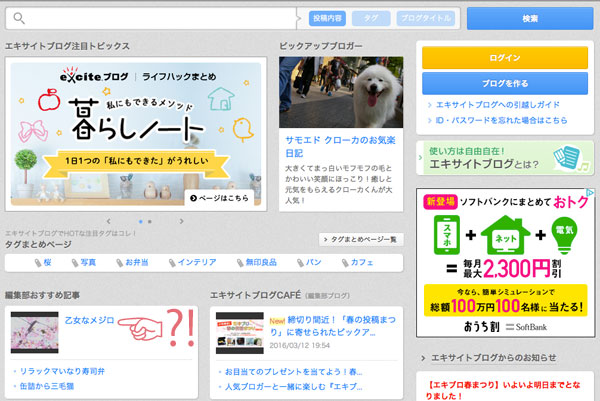
Task: Open the 乙女なメジロ article thumbnail
Action: (34, 333)
